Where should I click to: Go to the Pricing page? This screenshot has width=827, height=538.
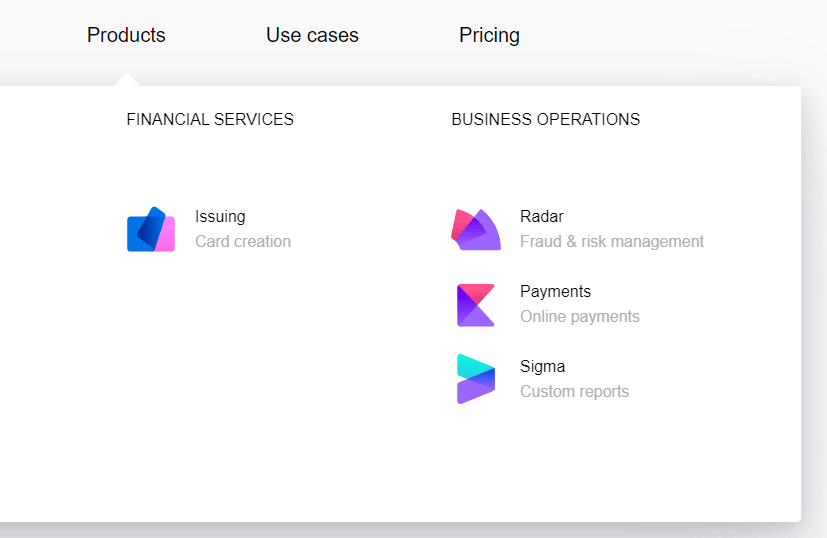pyautogui.click(x=489, y=35)
